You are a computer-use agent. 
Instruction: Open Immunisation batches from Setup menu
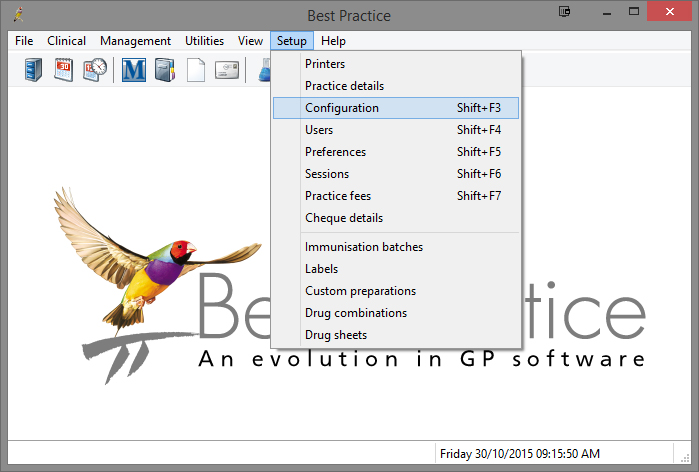[x=364, y=247]
